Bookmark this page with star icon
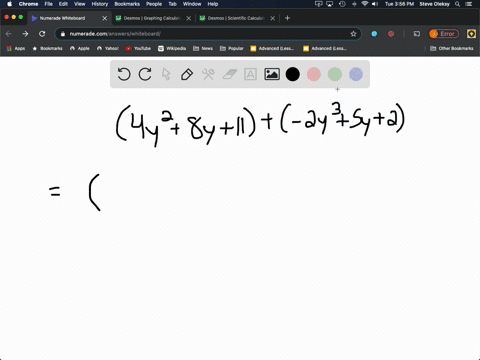Image resolution: width=480 pixels, height=360 pixels. pos(353,34)
